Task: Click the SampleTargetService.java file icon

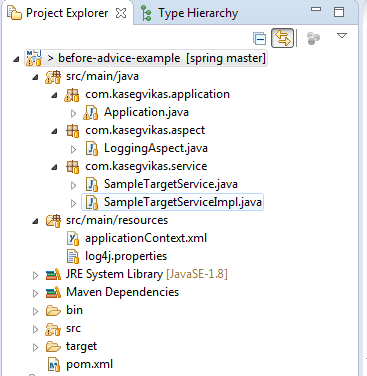Action: click(92, 185)
